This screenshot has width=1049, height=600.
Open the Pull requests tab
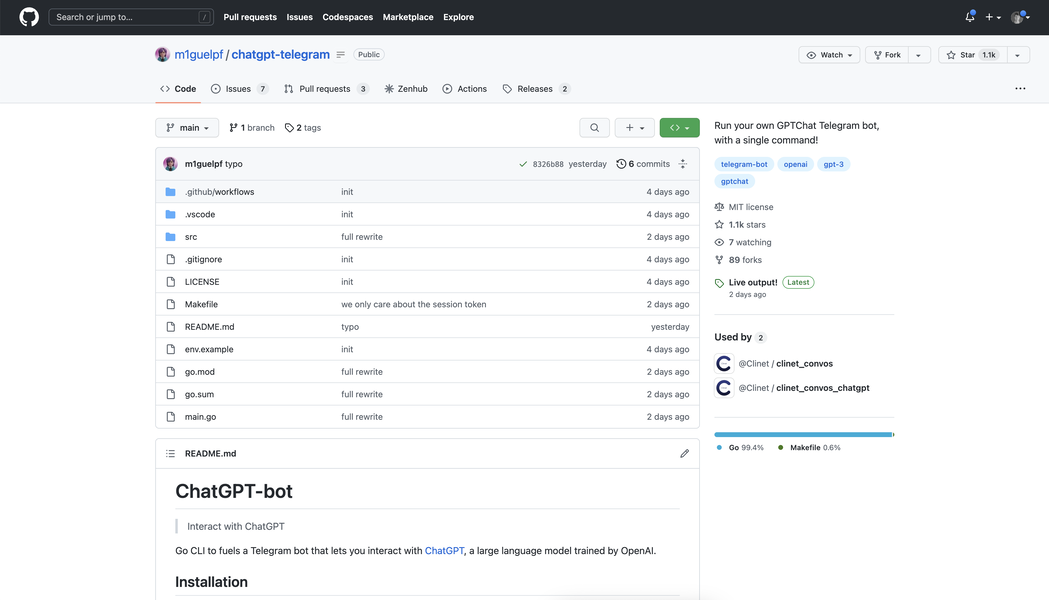(325, 89)
